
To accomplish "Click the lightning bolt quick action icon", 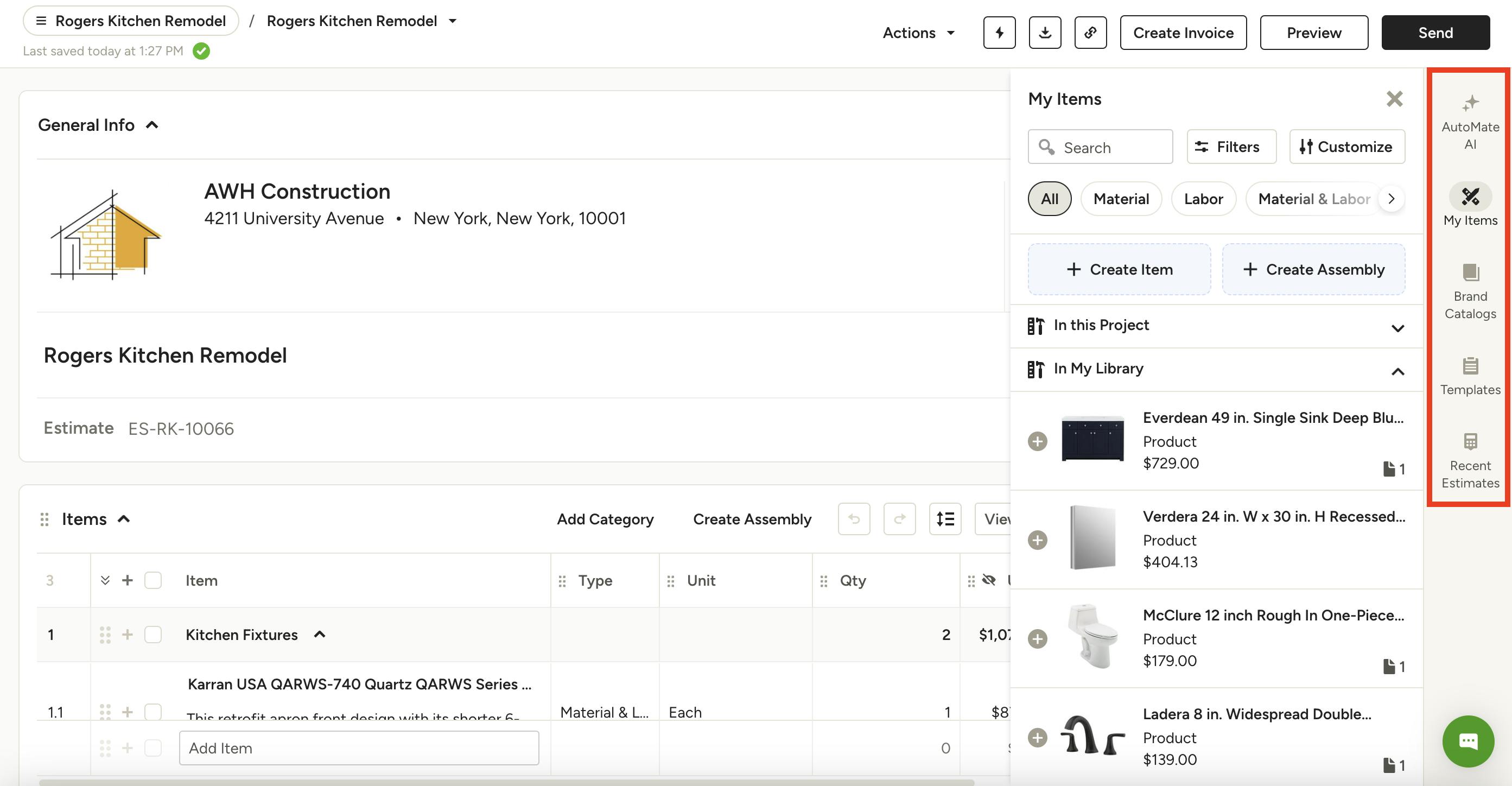I will click(x=999, y=32).
